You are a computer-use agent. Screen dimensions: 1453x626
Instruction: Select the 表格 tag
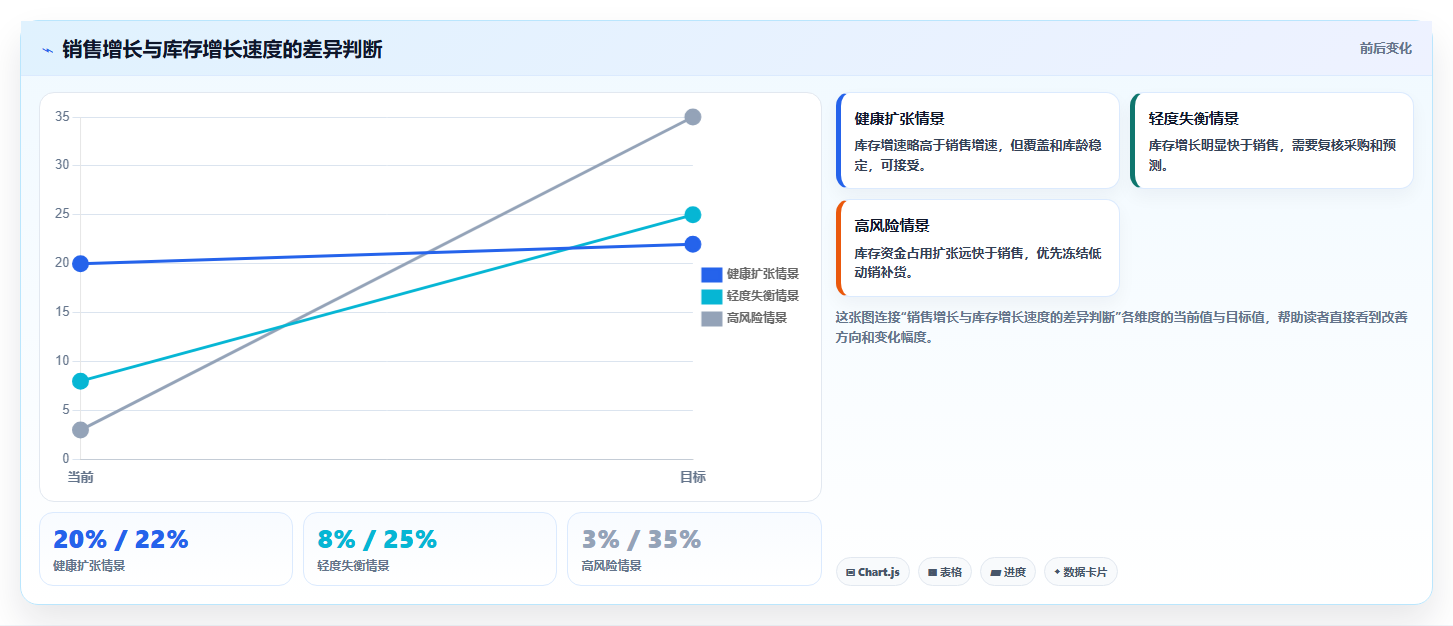[945, 572]
